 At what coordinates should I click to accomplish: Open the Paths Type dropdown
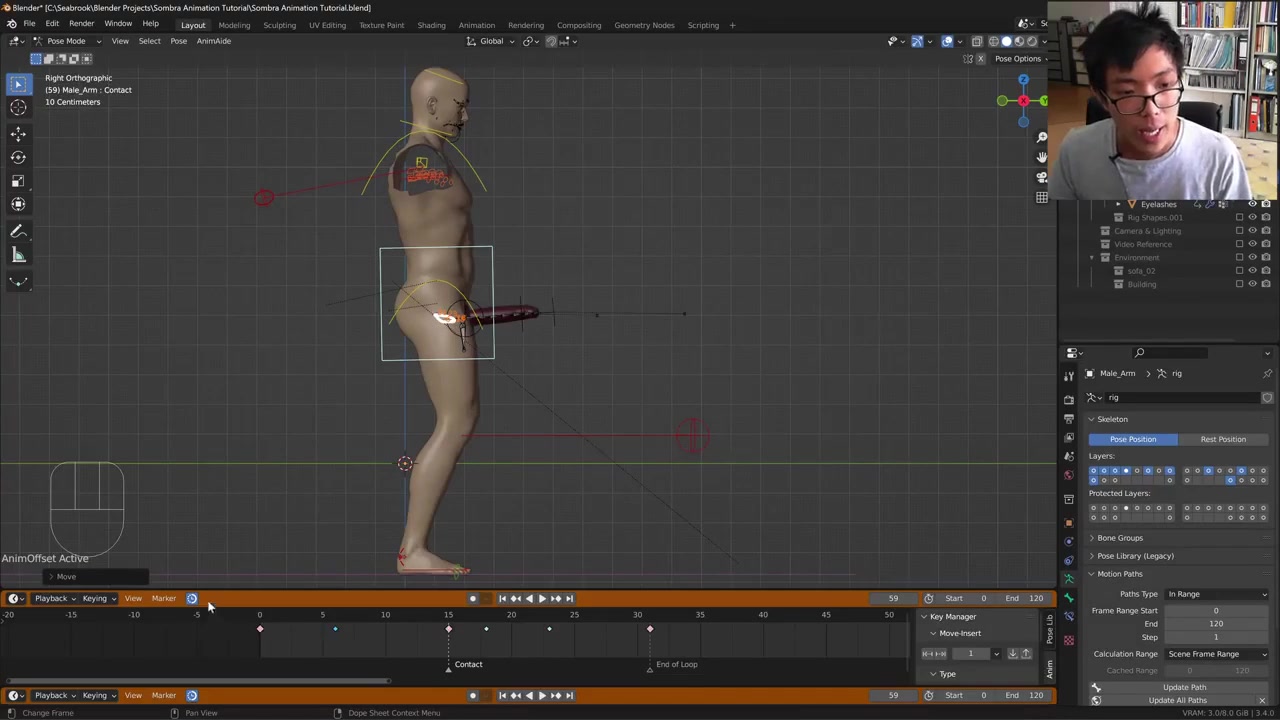[1217, 594]
